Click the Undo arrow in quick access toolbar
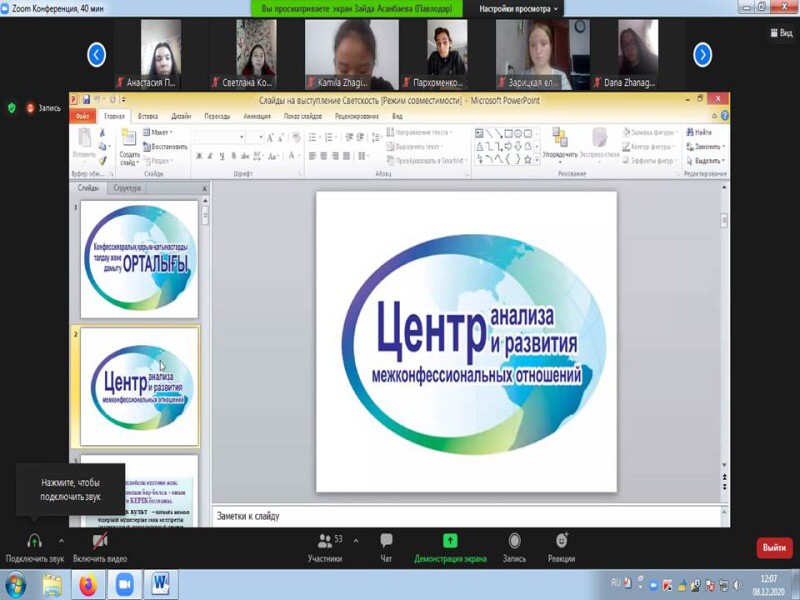The height and width of the screenshot is (600, 800). 97,99
